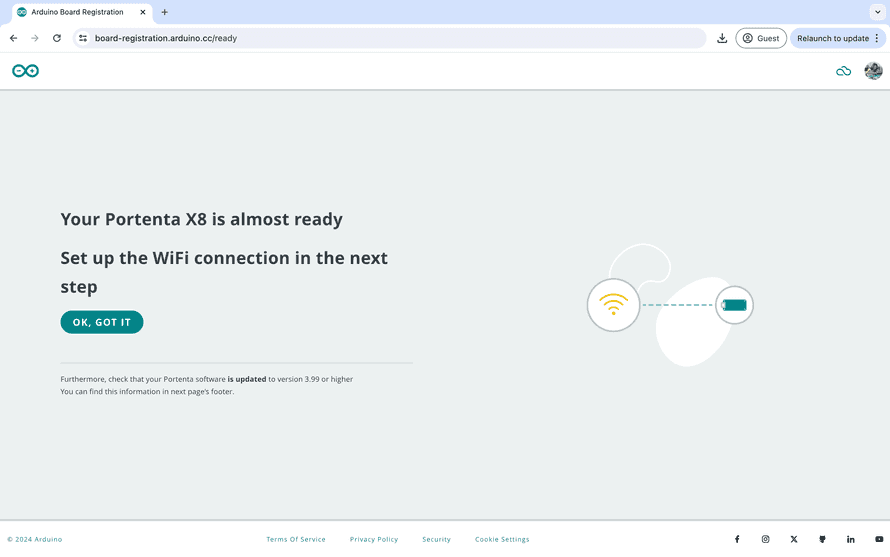Select the Arduino Board Registration tab
890x557 pixels.
pos(75,12)
